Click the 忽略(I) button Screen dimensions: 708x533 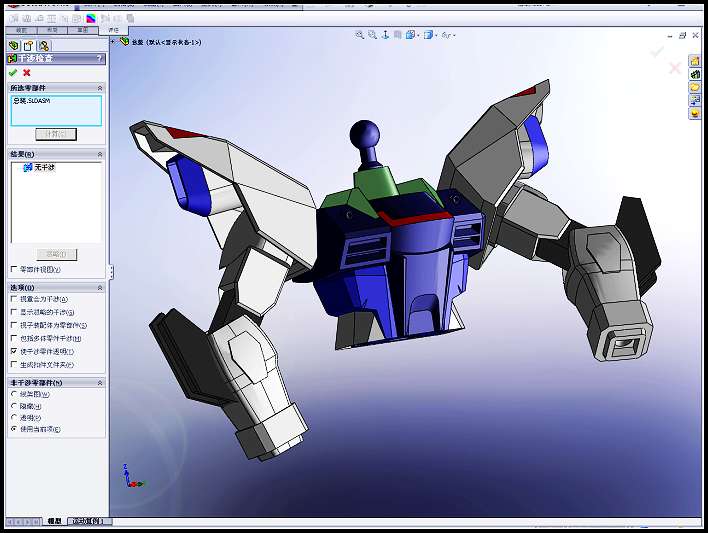56,254
